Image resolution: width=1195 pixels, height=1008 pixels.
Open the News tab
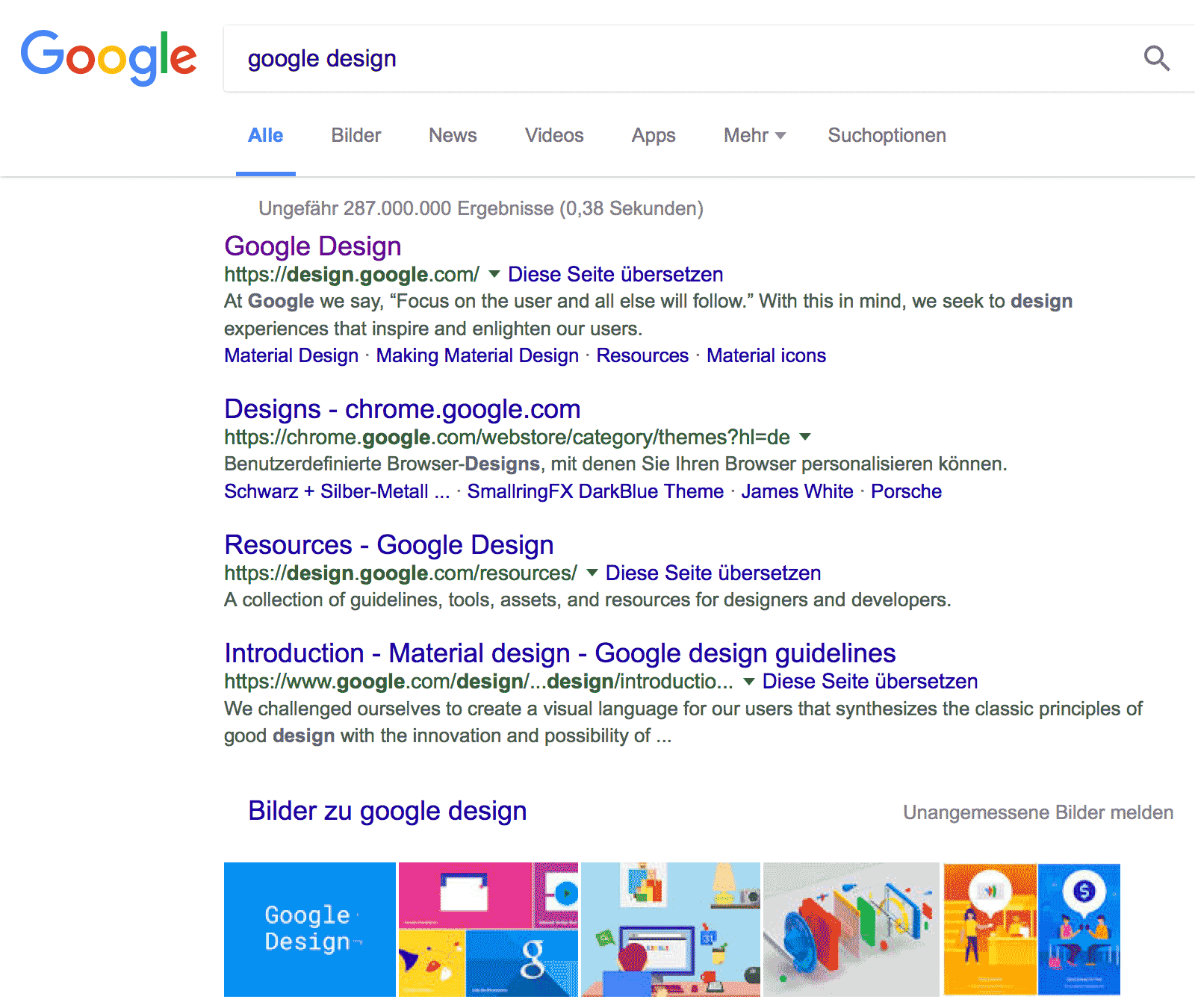click(x=453, y=136)
